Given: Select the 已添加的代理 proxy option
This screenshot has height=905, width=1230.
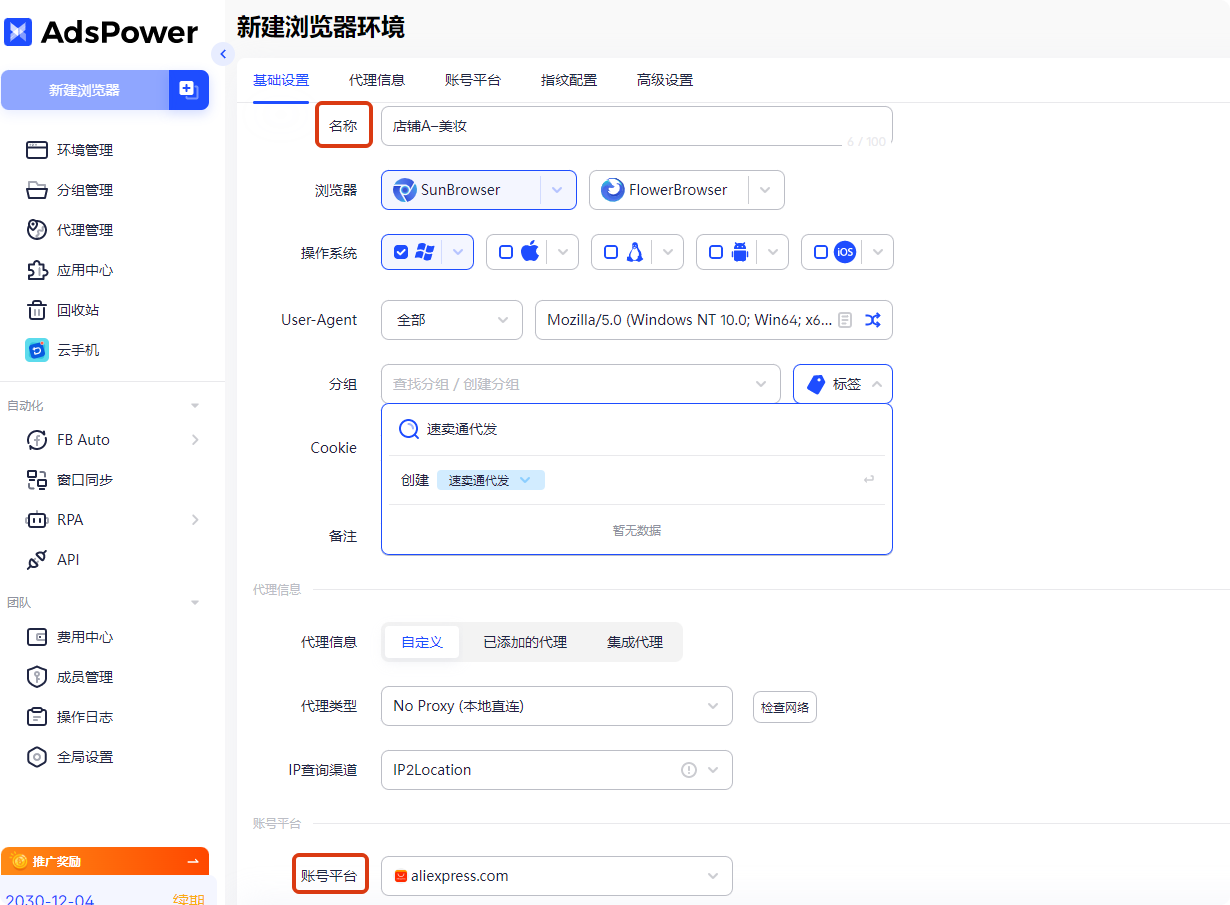Looking at the screenshot, I should point(524,642).
